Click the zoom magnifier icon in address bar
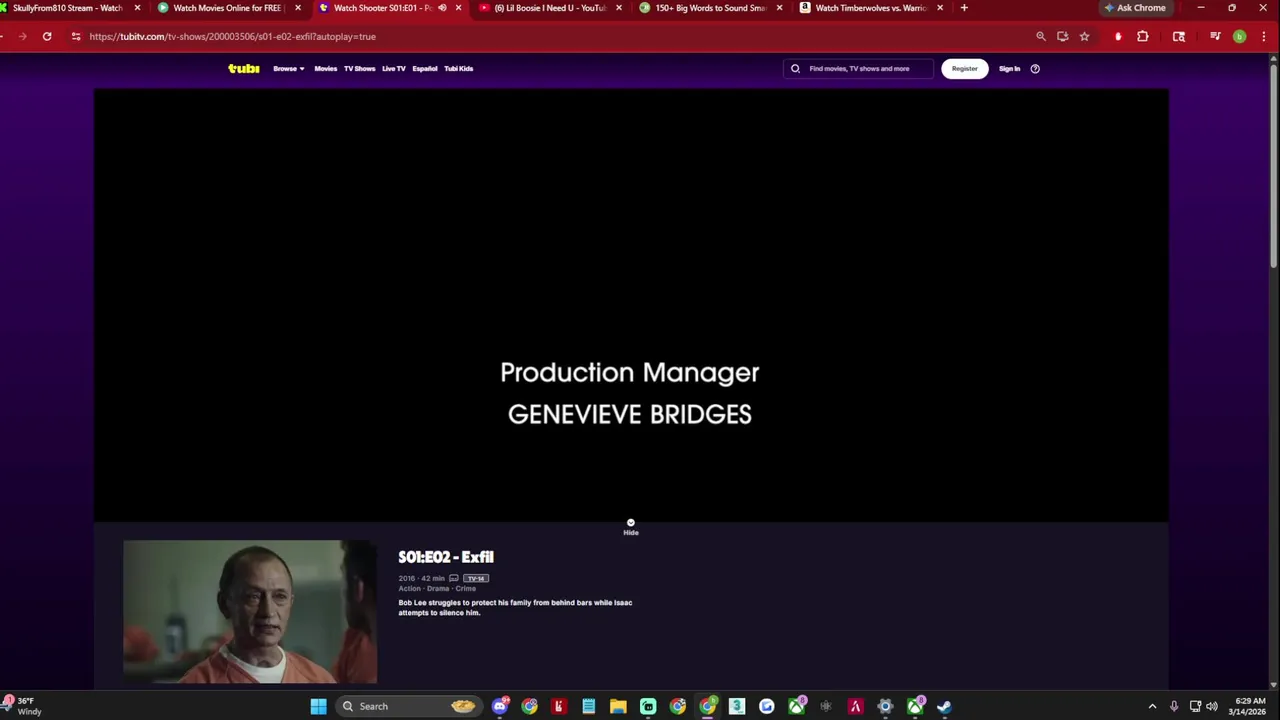Screen dimensions: 1280x720 tap(1041, 36)
